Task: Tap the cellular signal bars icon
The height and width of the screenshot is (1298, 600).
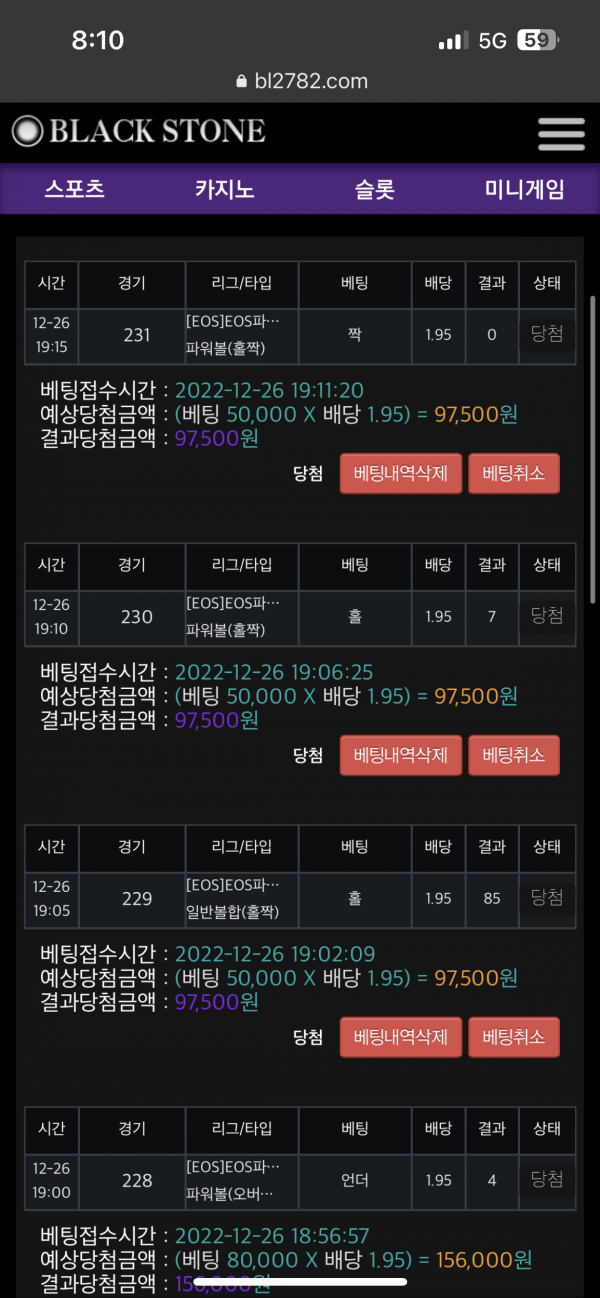Action: (453, 41)
